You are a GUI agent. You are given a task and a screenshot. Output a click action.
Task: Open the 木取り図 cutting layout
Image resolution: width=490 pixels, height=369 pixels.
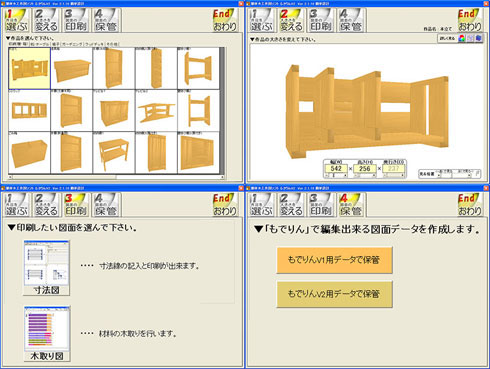coord(47,334)
